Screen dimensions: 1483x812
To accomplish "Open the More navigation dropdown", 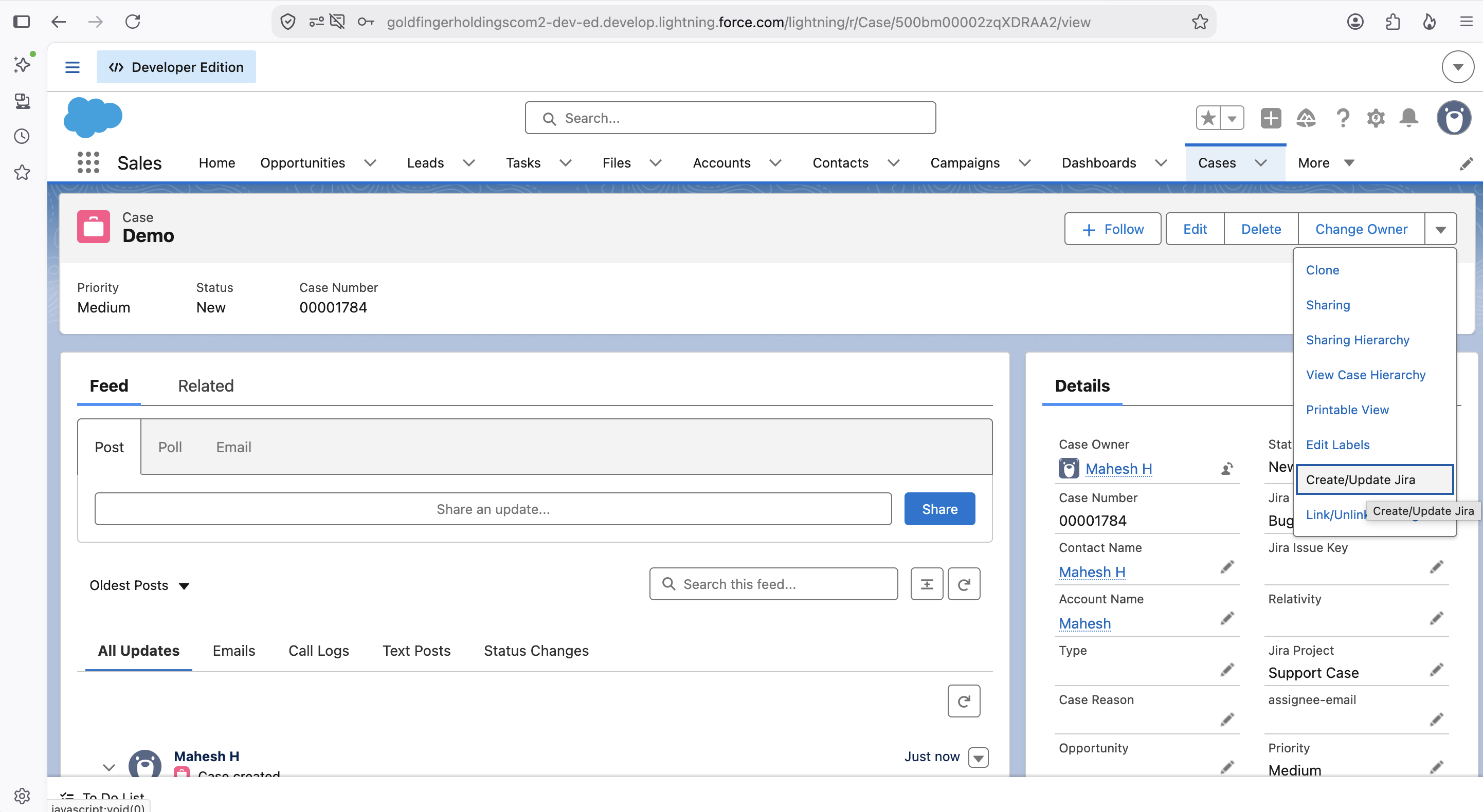I will click(1326, 163).
